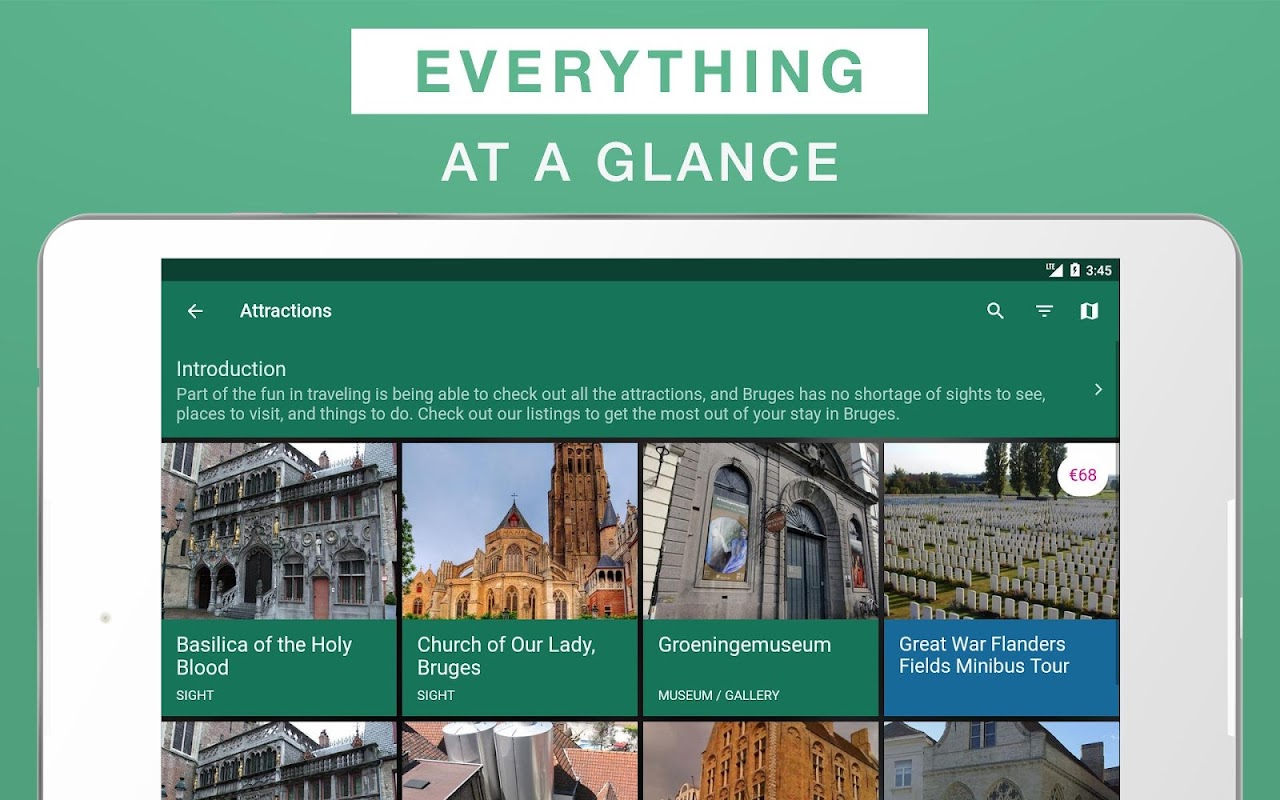Open second-row white gabled building thumbnail

[x=1001, y=760]
